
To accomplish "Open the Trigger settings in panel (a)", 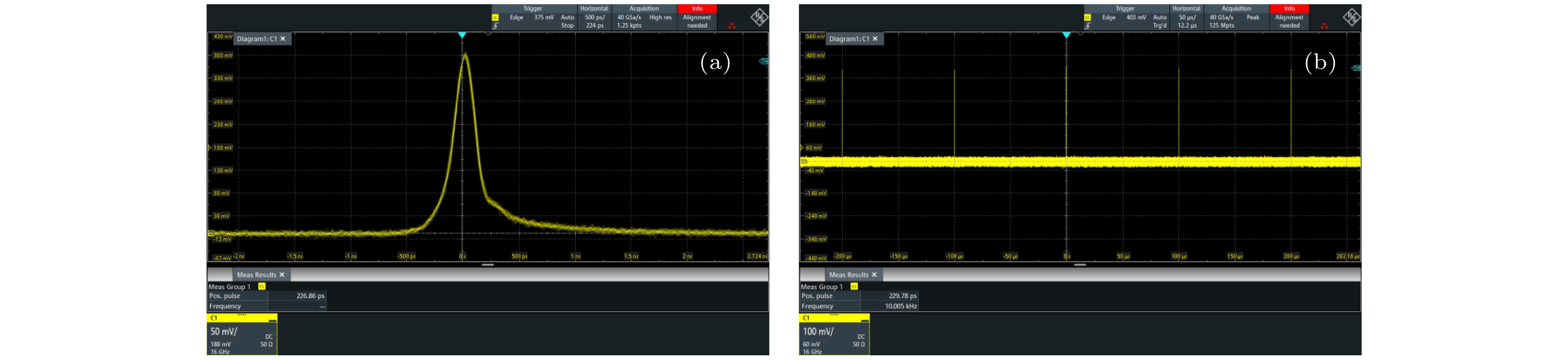I will click(x=533, y=17).
